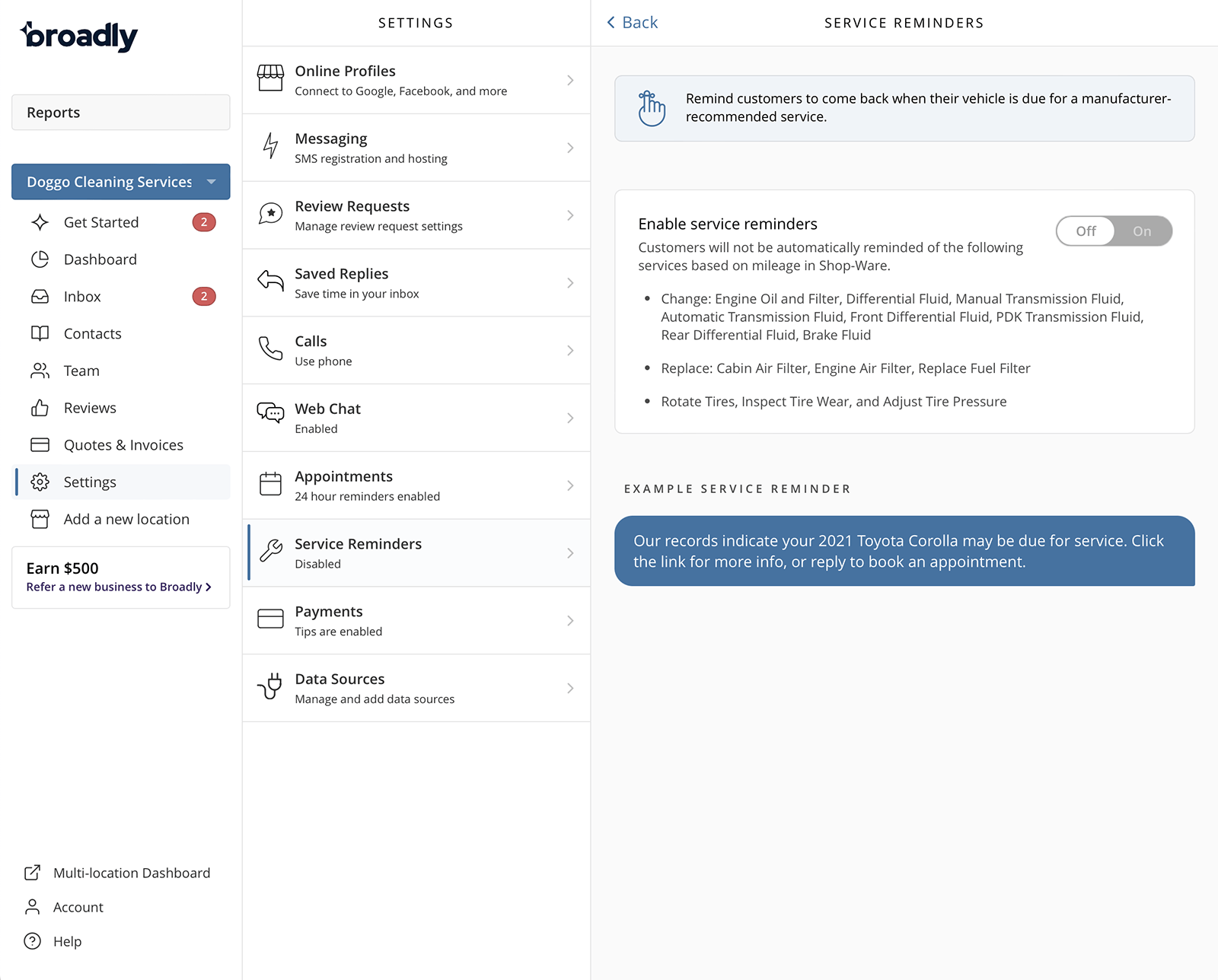Screen dimensions: 1218x980
Task: Expand Data Sources via its chevron
Action: [570, 689]
